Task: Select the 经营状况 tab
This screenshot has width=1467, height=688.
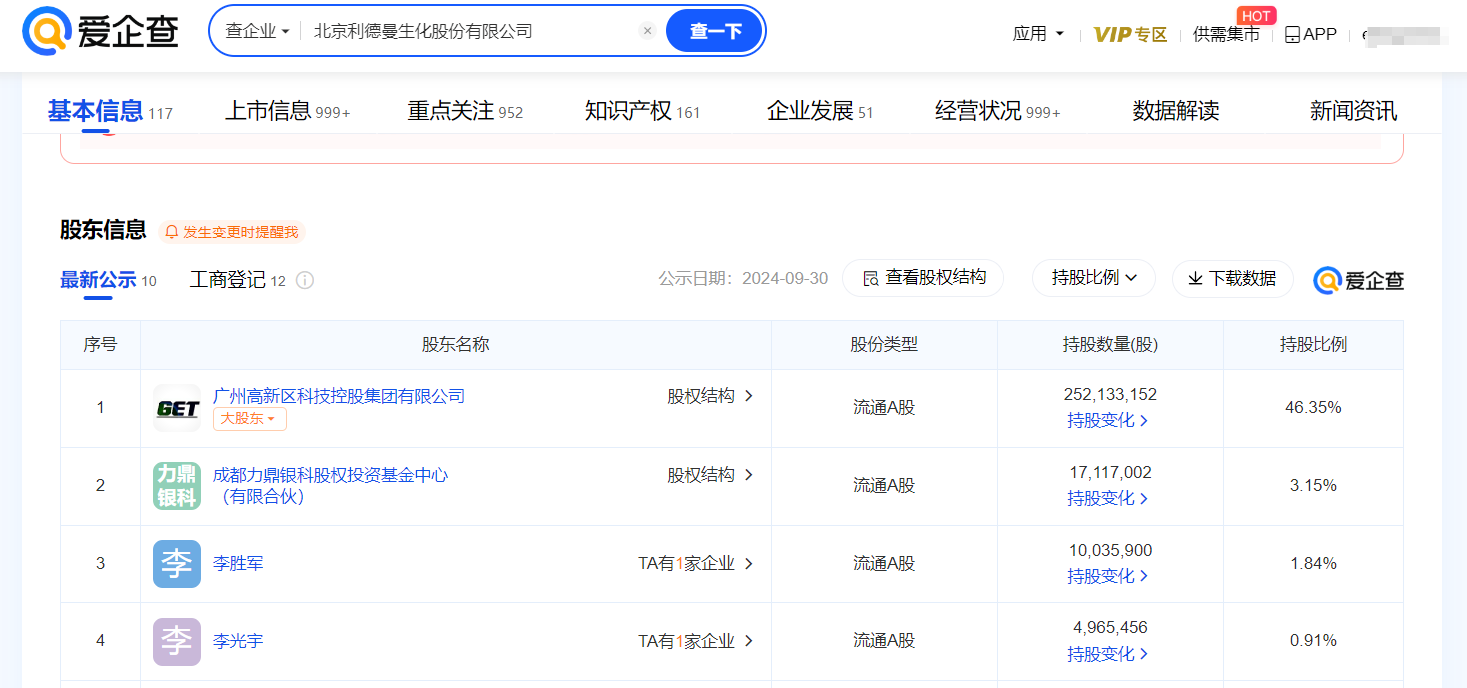Action: (997, 111)
